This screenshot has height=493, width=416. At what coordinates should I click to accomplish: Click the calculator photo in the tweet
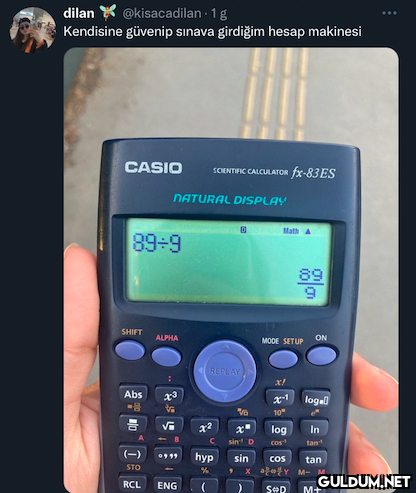pos(231,270)
